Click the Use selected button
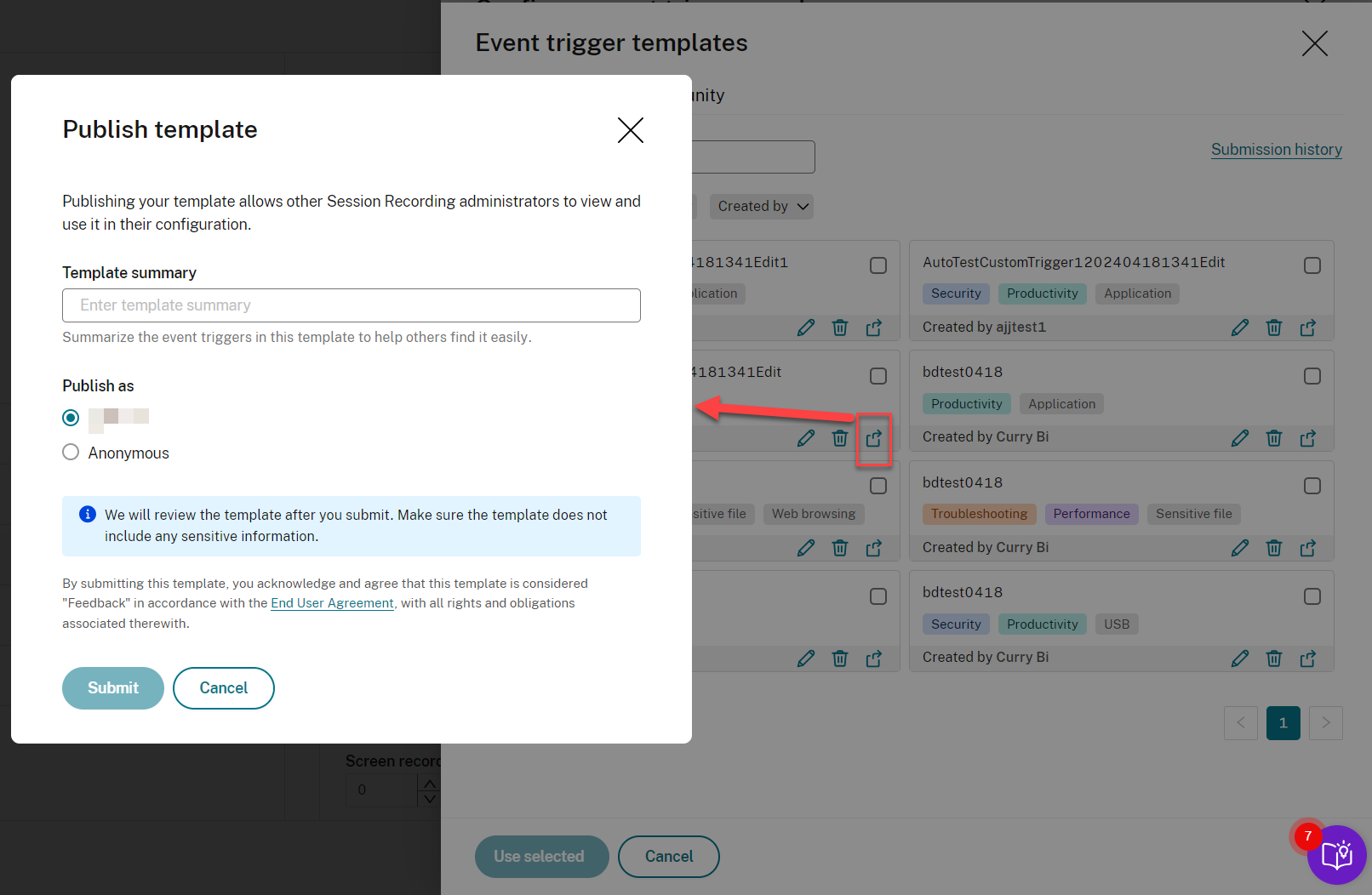 [x=542, y=857]
